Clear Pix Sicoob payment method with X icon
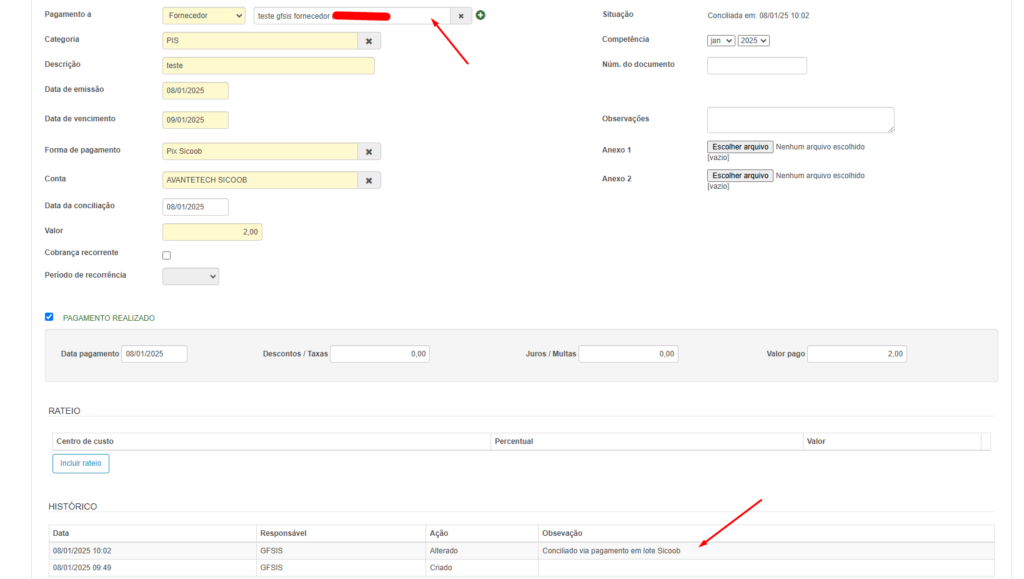The height and width of the screenshot is (579, 1024). click(x=369, y=151)
